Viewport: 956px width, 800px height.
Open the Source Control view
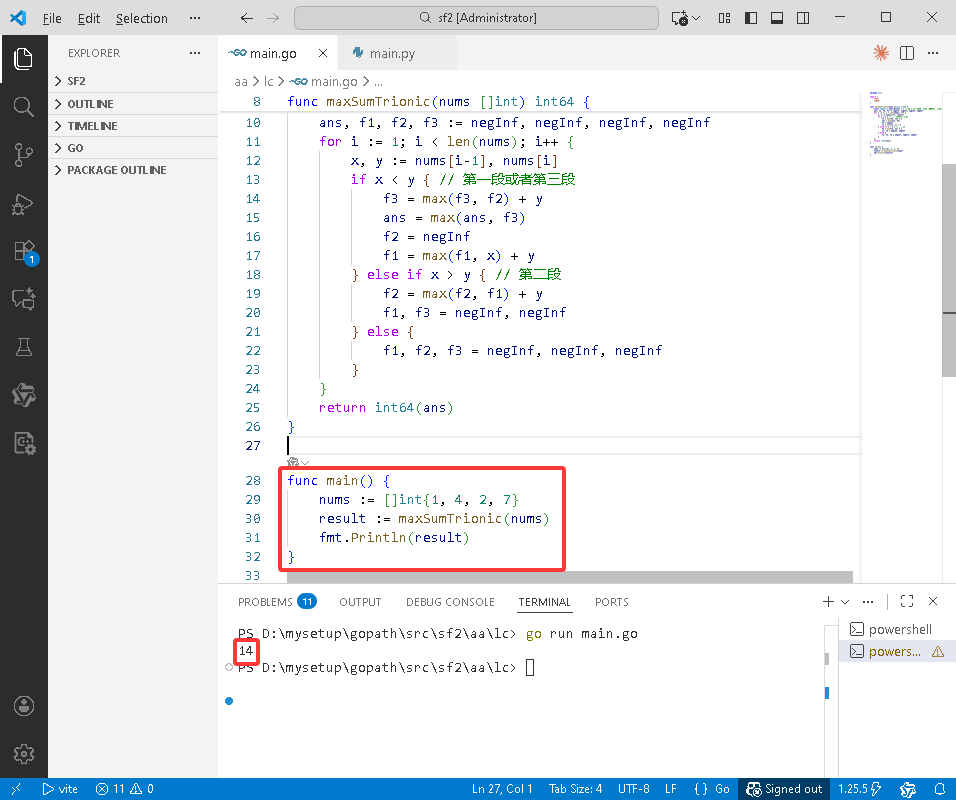23,155
